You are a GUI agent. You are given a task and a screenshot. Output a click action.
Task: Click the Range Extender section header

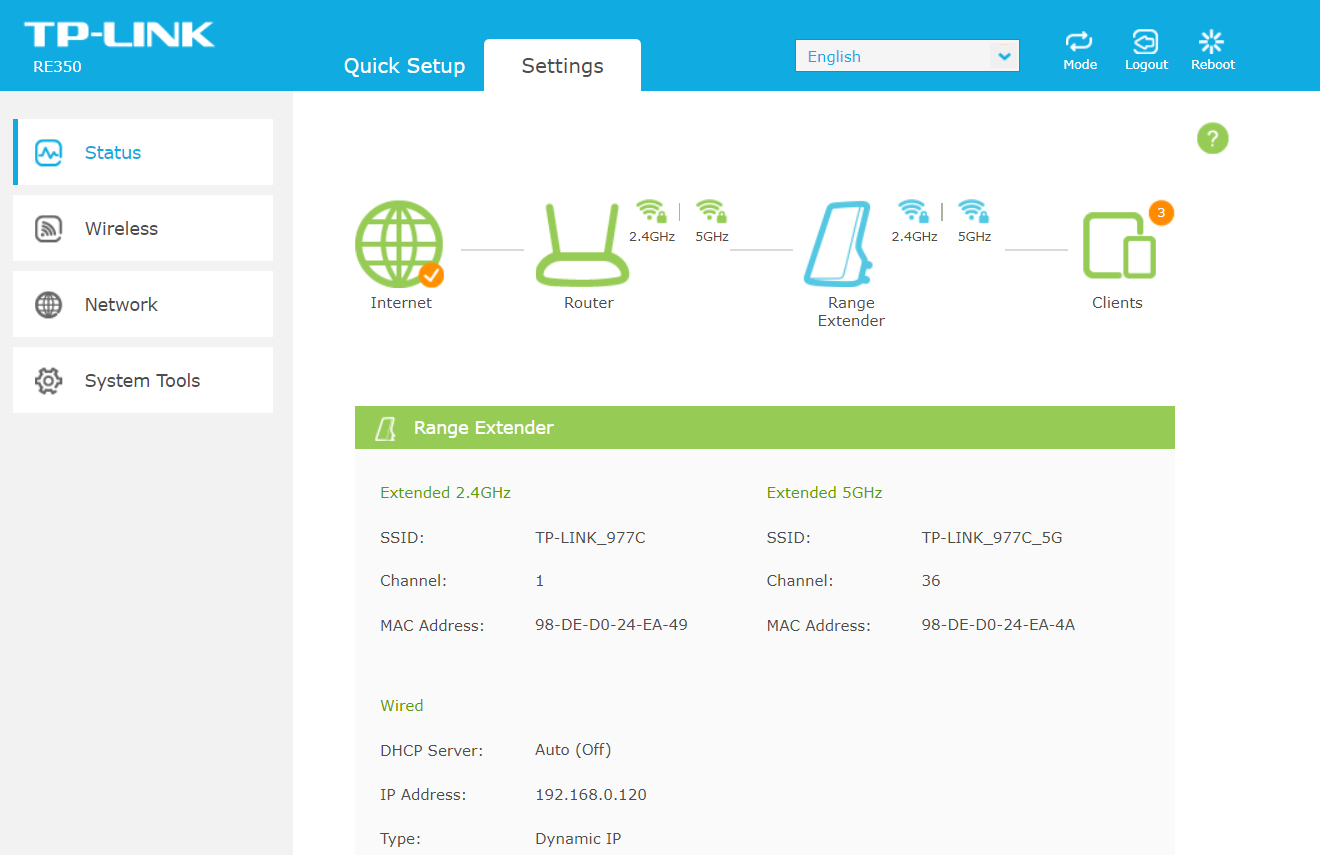(x=765, y=427)
